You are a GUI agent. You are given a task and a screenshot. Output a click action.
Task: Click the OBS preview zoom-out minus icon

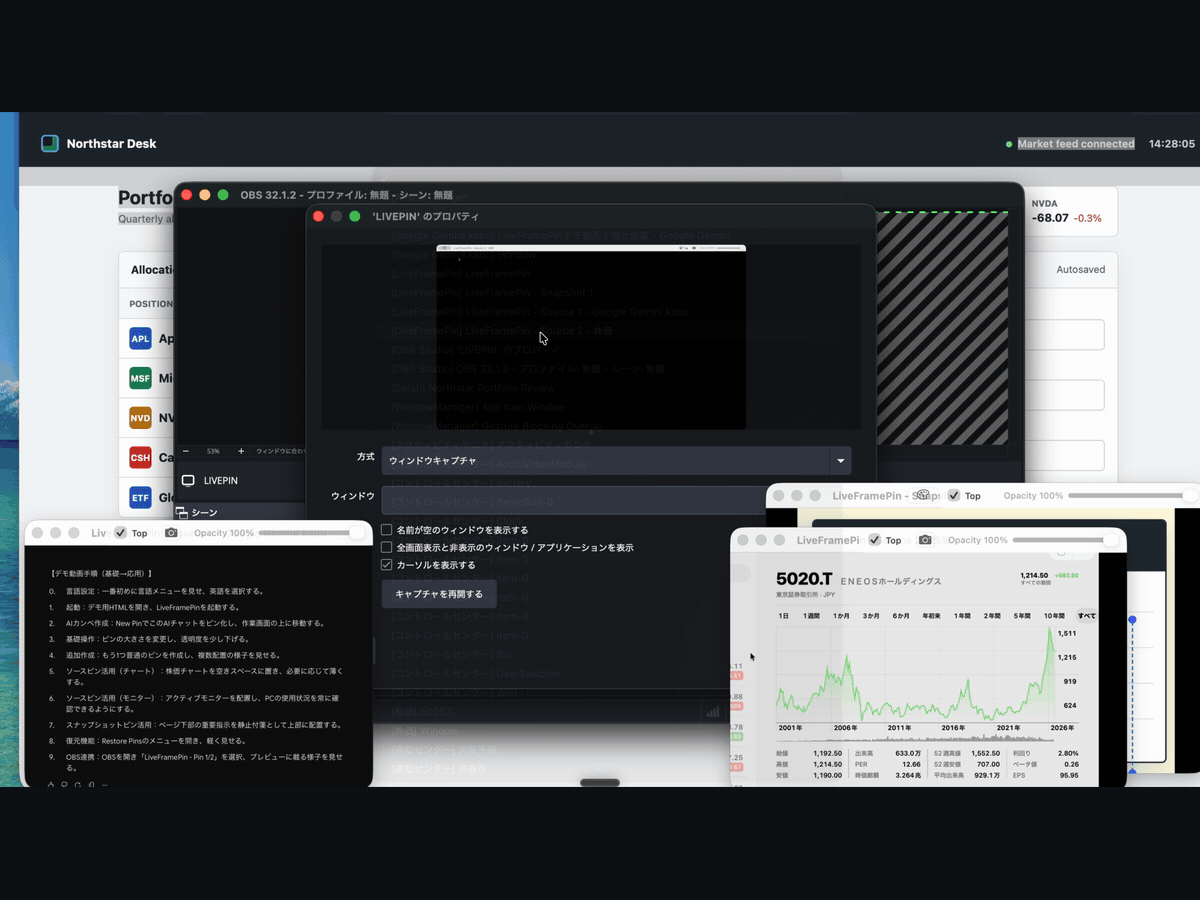[x=186, y=451]
